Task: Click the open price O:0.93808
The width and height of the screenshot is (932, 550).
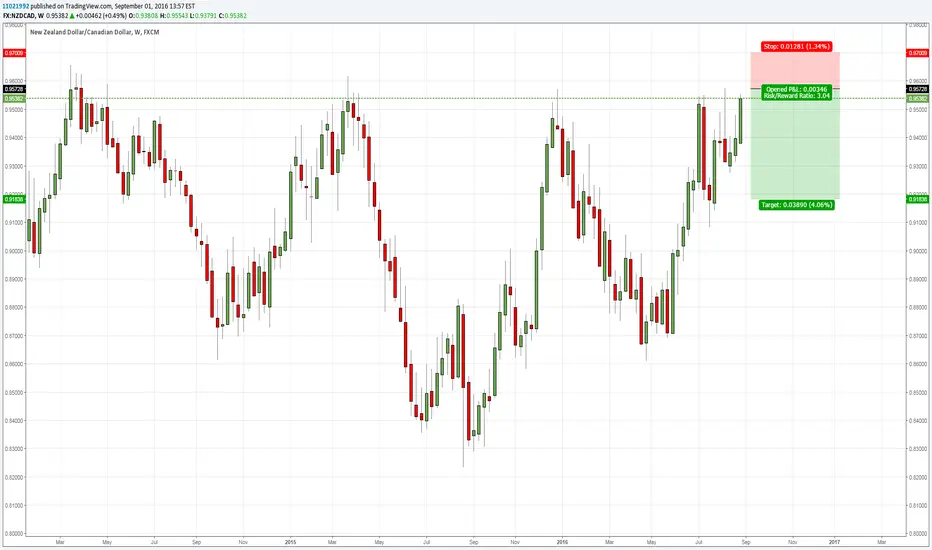Action: pyautogui.click(x=143, y=15)
